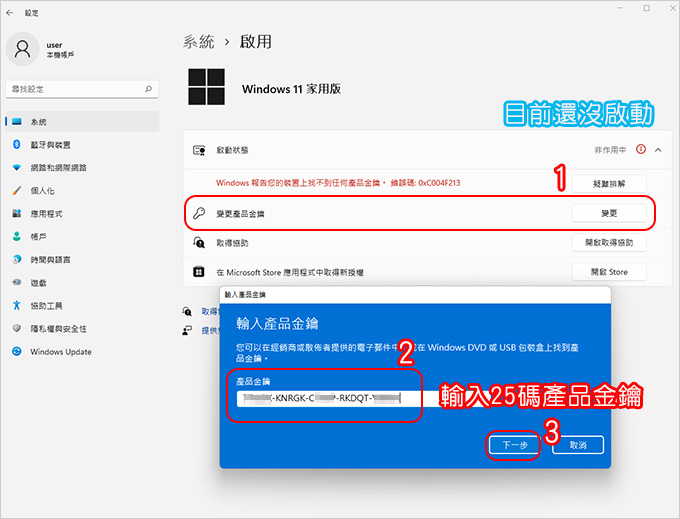Click the give feedback icon below list
Viewport: 680px width, 519px height.
(187, 330)
